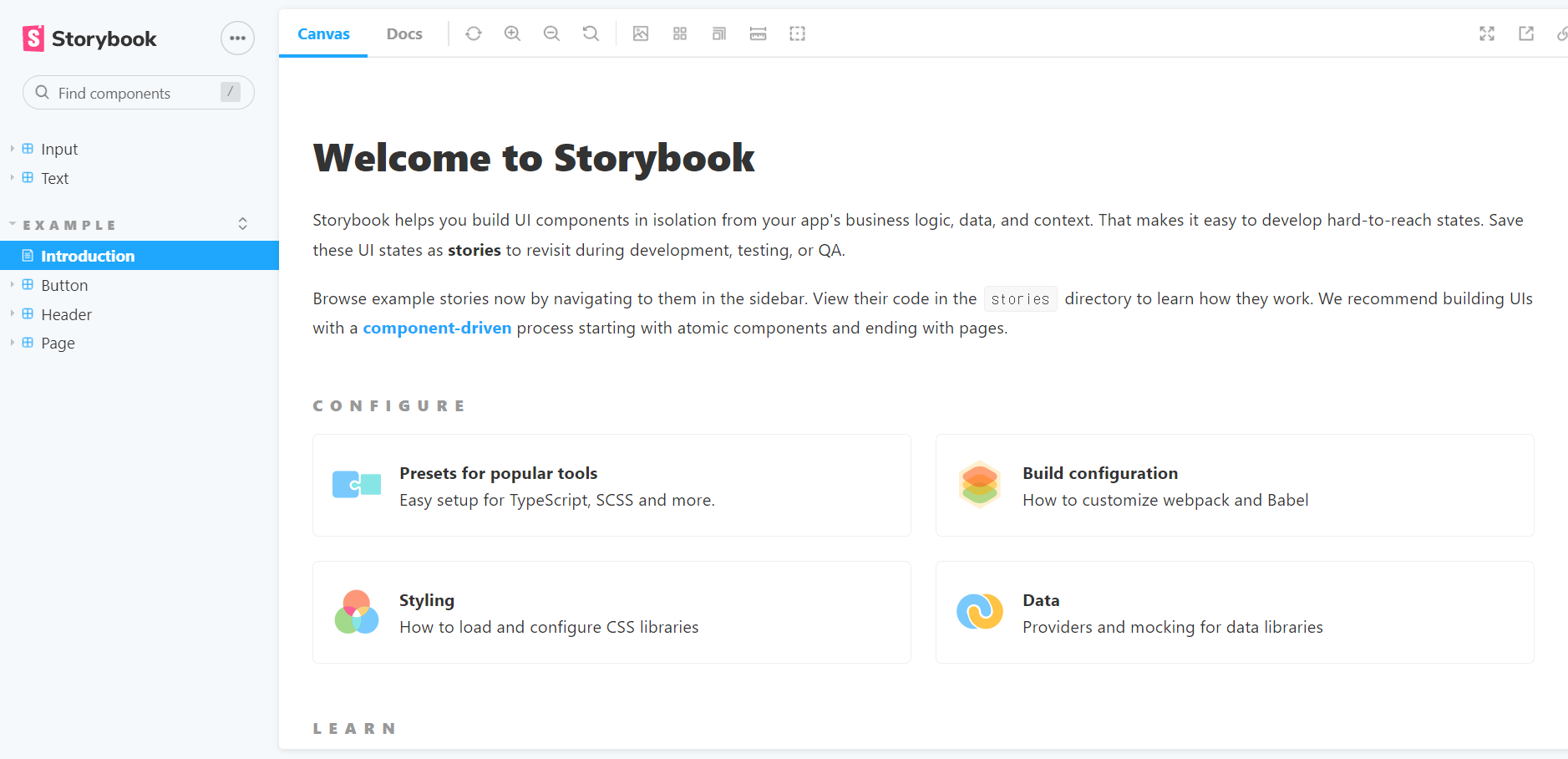The height and width of the screenshot is (759, 1568).
Task: Click the remount component icon
Action: coord(474,33)
